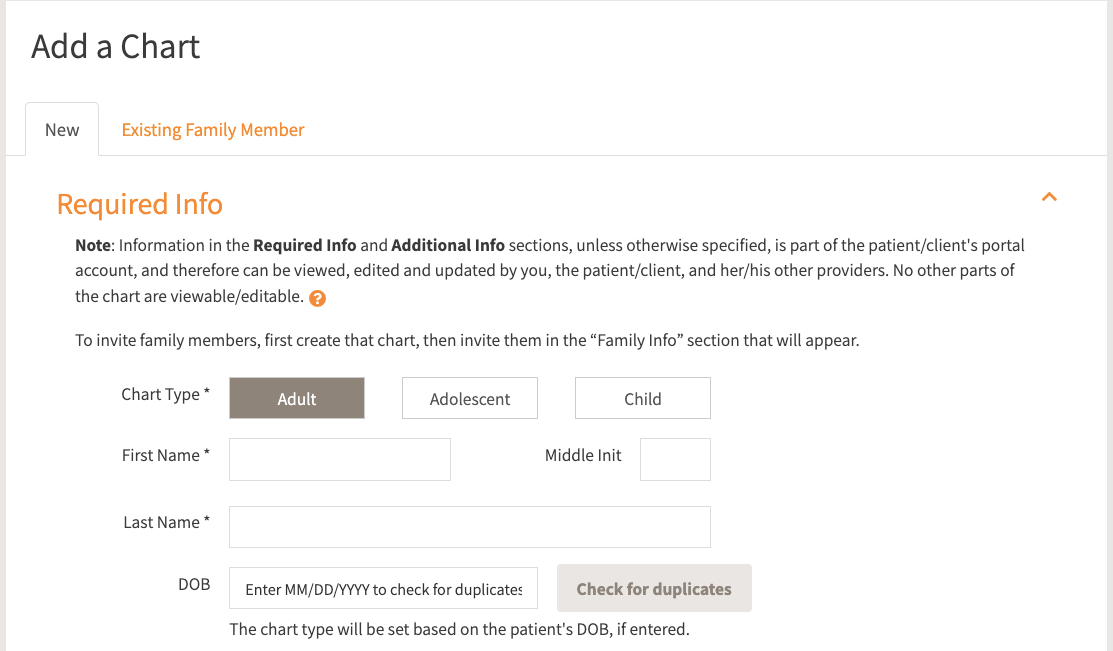This screenshot has width=1113, height=651.
Task: Click the Middle Init label
Action: click(x=583, y=455)
